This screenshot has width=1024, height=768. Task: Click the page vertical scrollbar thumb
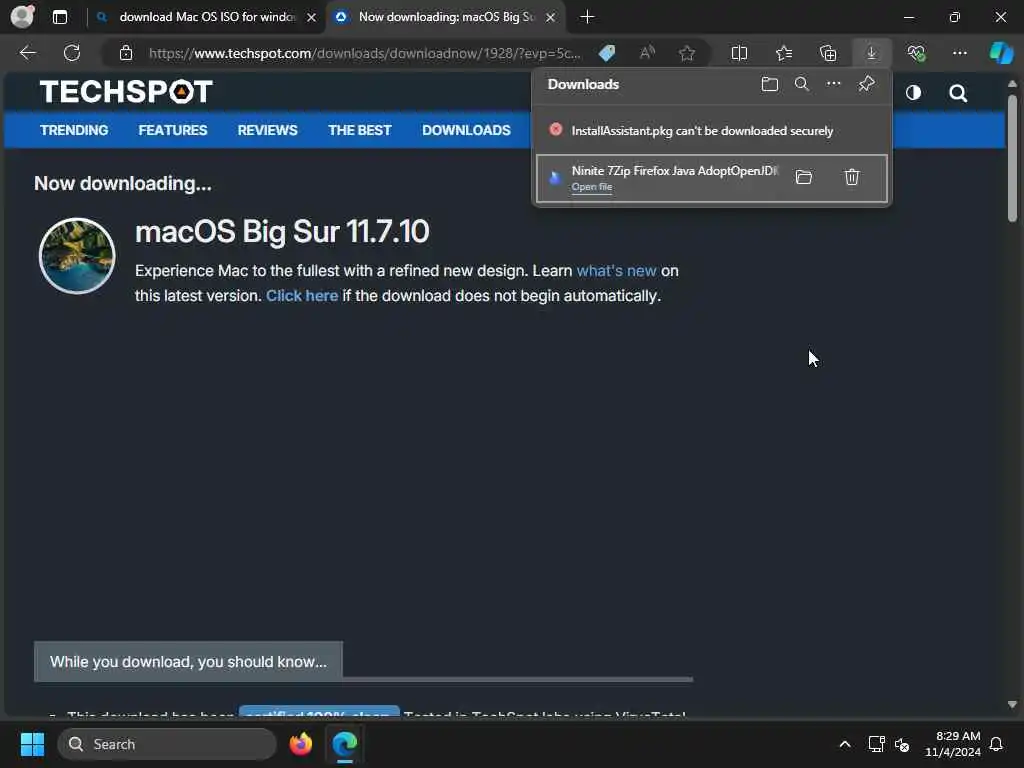[x=1012, y=158]
